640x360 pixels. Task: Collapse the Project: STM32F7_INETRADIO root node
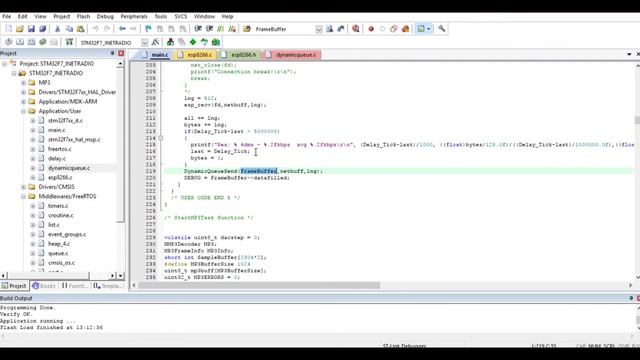tap(4, 64)
